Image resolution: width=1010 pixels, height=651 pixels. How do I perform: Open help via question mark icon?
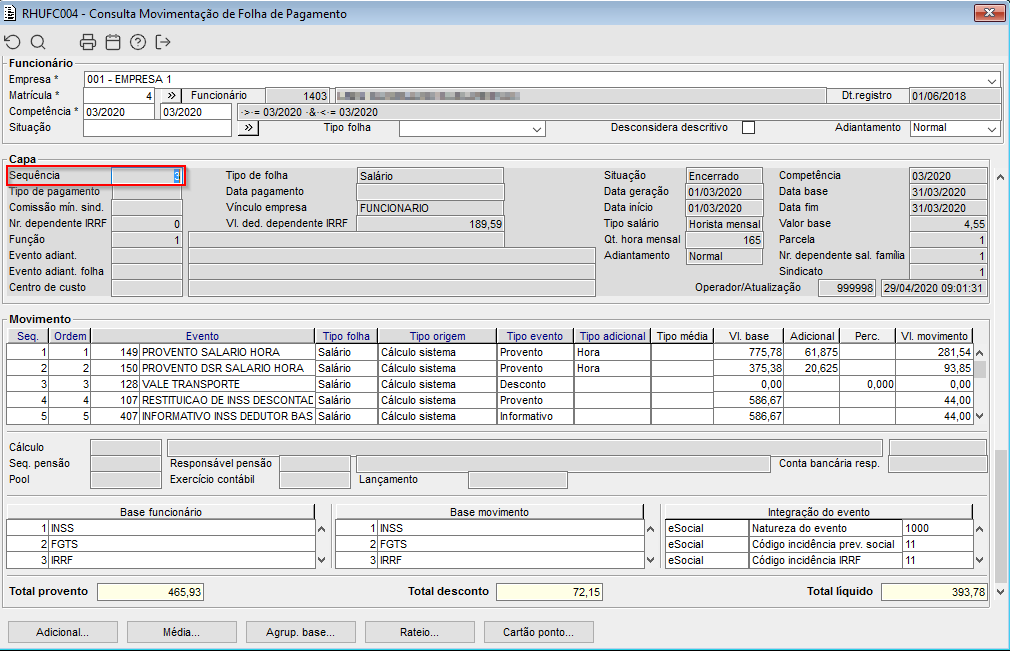[138, 42]
